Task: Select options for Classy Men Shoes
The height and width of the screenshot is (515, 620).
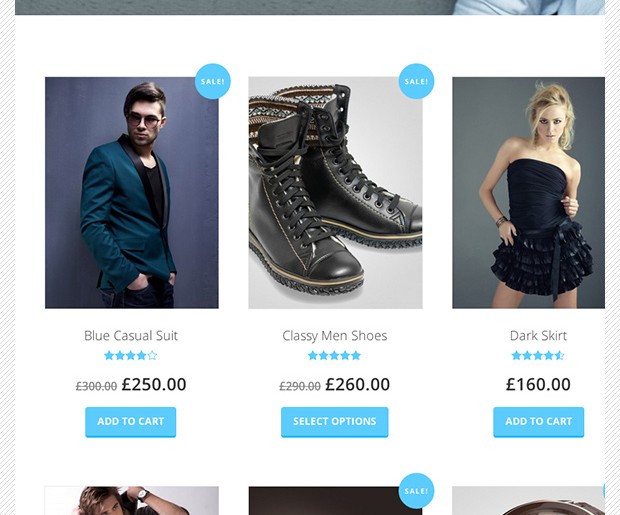Action: click(x=335, y=422)
